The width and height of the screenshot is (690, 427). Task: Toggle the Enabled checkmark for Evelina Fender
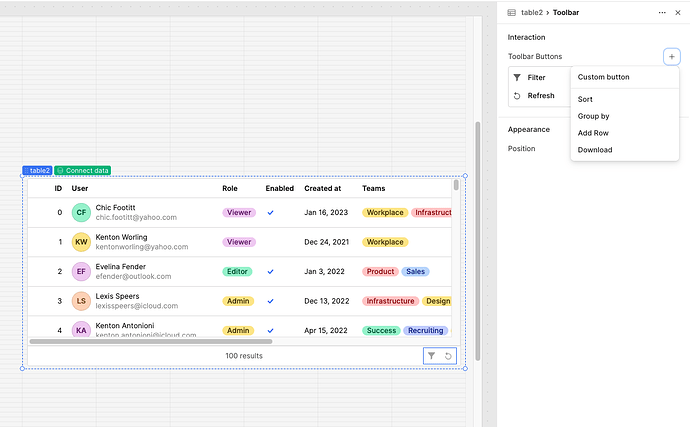[270, 272]
